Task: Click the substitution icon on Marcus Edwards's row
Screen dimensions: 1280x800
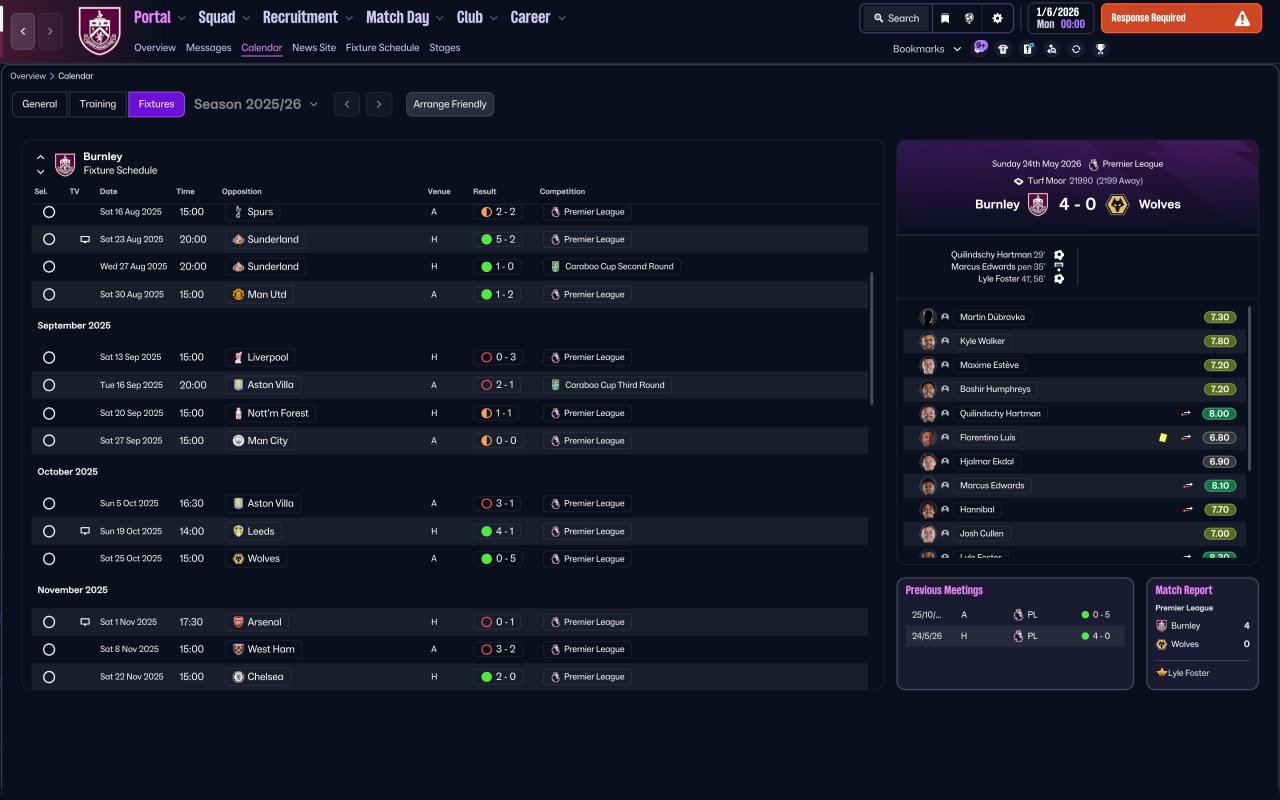Action: tap(1187, 485)
